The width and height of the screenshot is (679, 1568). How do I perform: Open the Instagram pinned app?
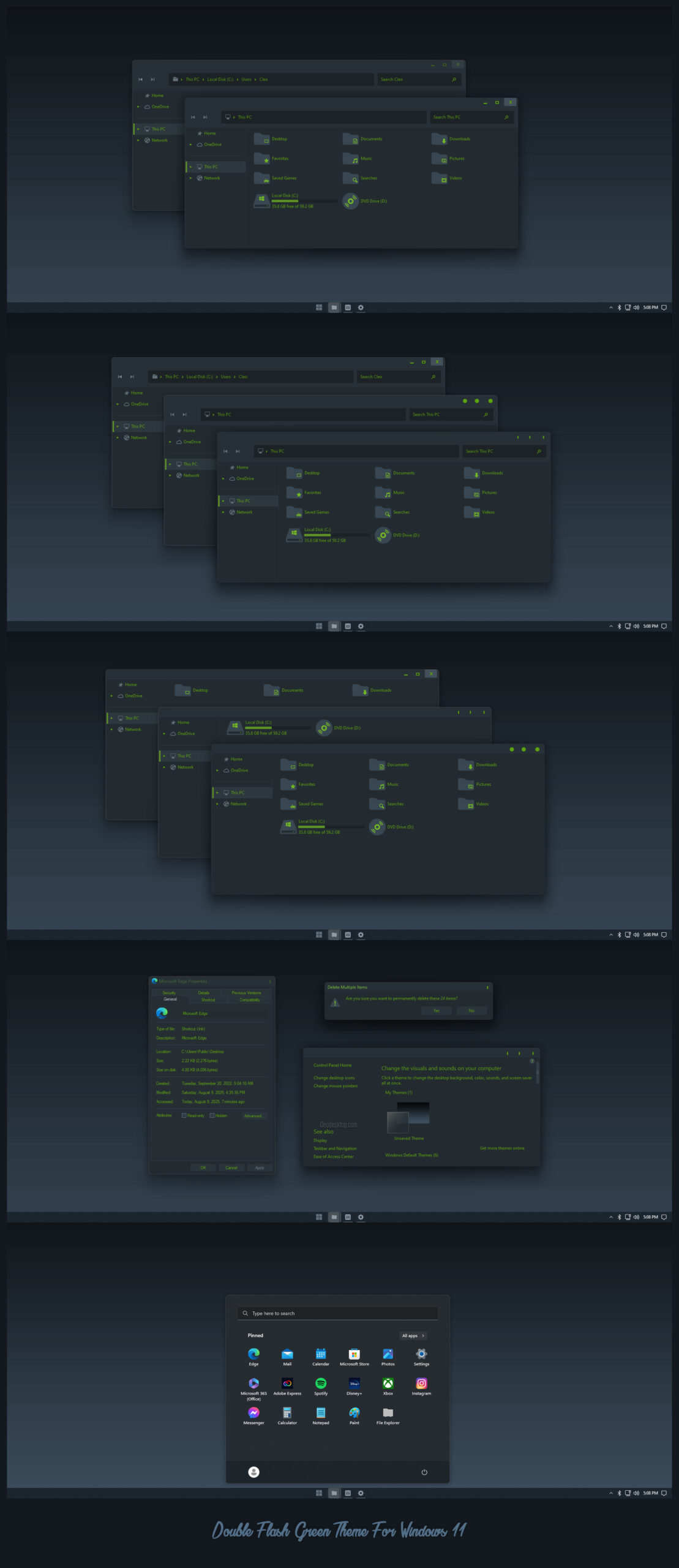point(421,1384)
